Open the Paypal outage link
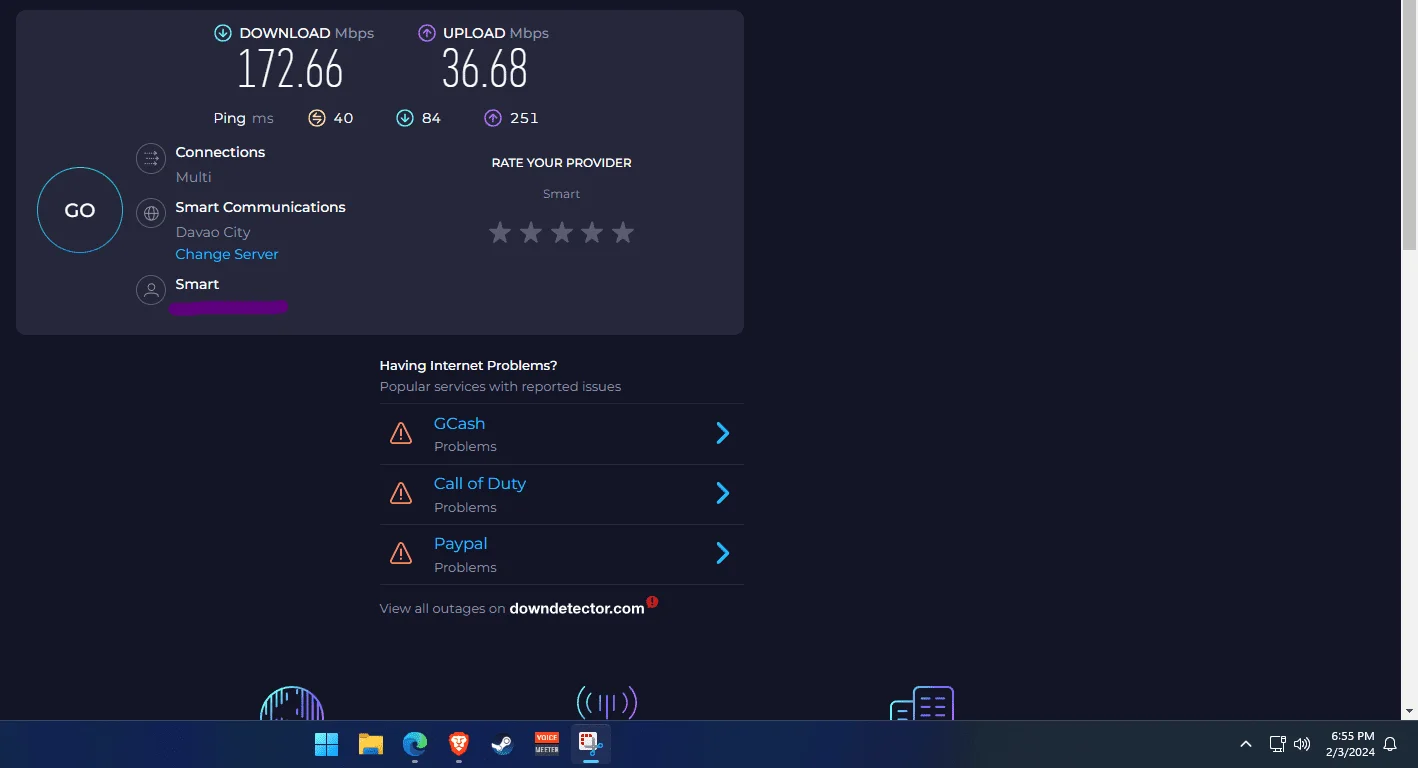 click(x=460, y=544)
